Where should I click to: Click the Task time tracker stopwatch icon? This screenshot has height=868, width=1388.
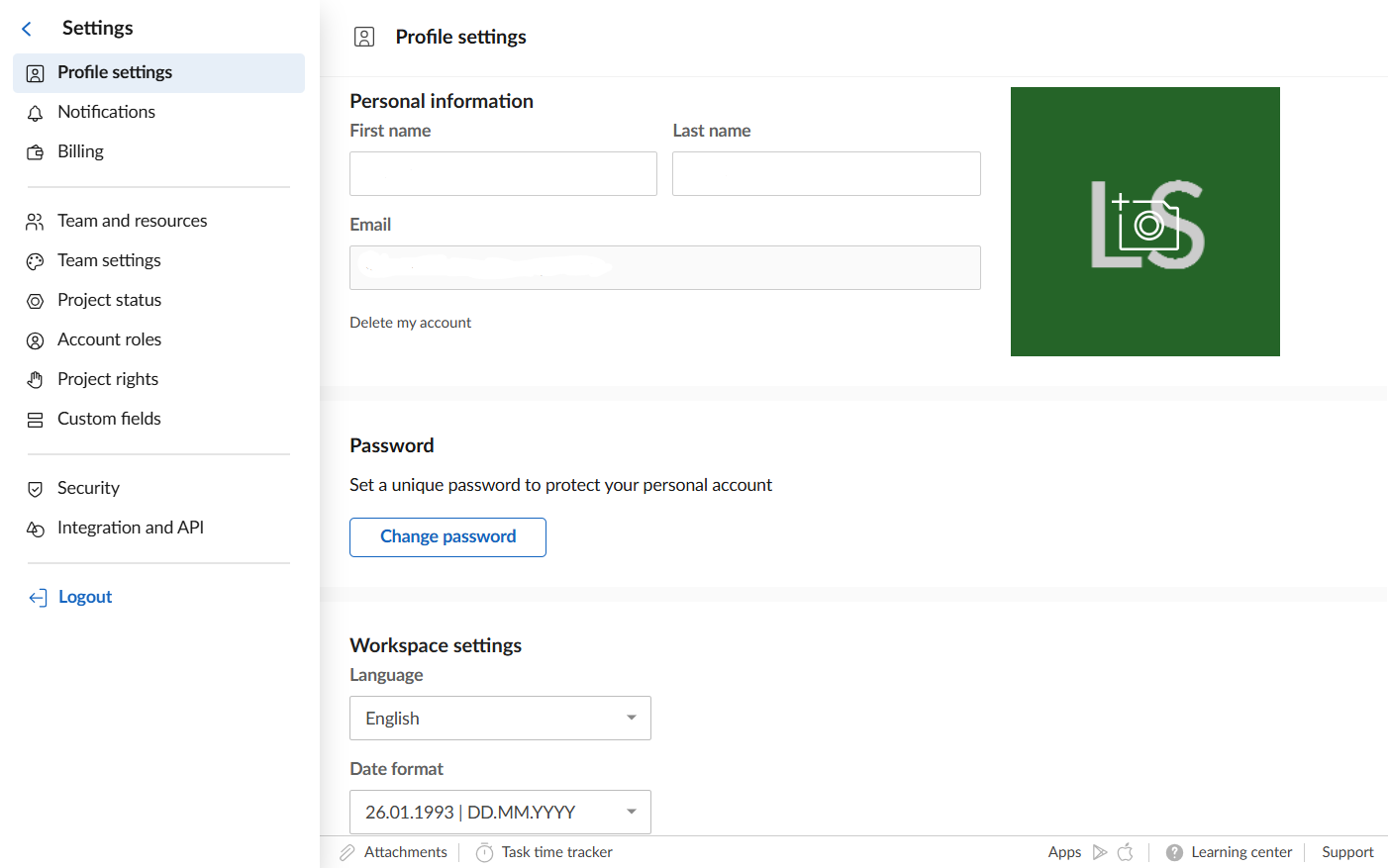click(x=484, y=852)
